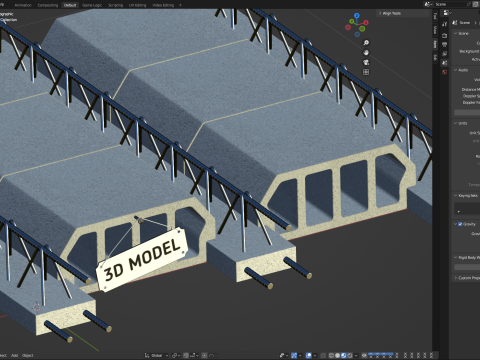Switch to the Scripting workspace tab
Screen dimensions: 480x360
coord(115,5)
